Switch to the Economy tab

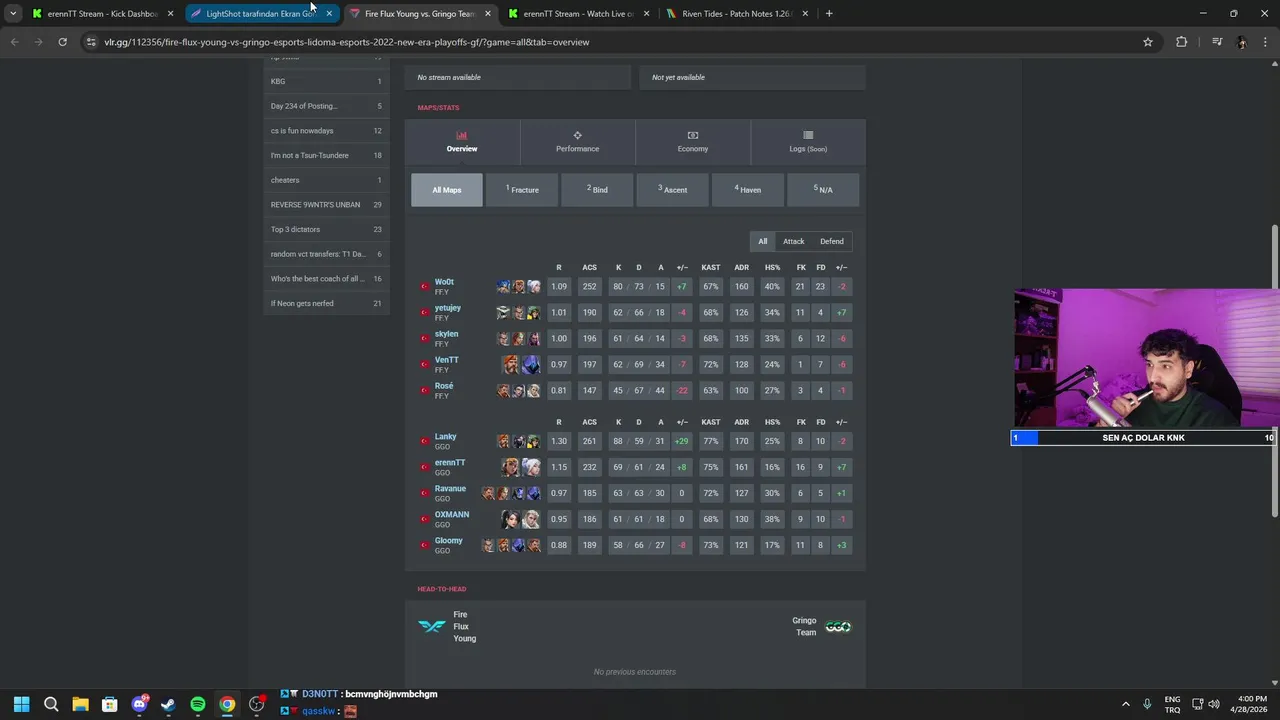pyautogui.click(x=692, y=141)
